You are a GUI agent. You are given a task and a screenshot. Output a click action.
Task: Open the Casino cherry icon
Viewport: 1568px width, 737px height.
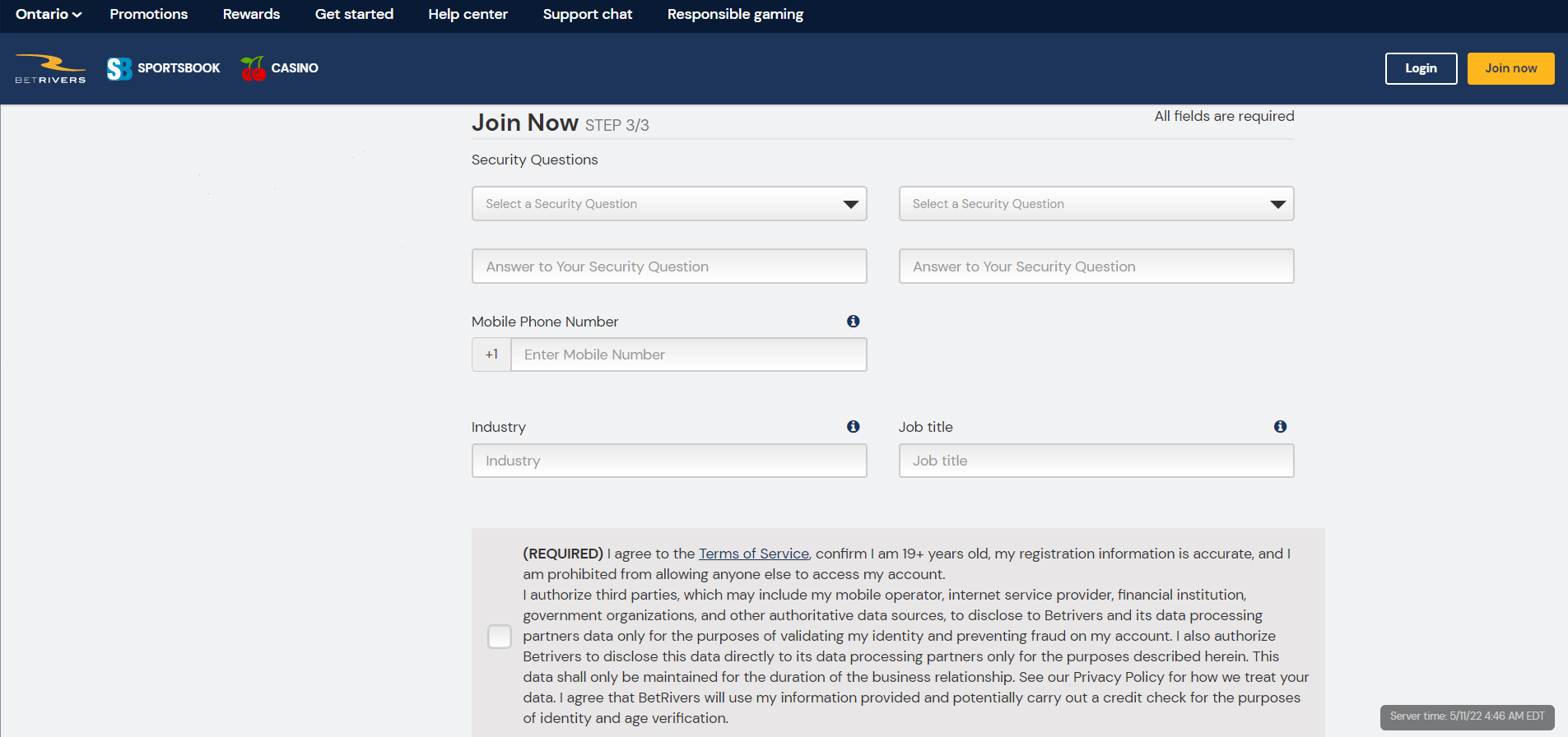coord(254,68)
